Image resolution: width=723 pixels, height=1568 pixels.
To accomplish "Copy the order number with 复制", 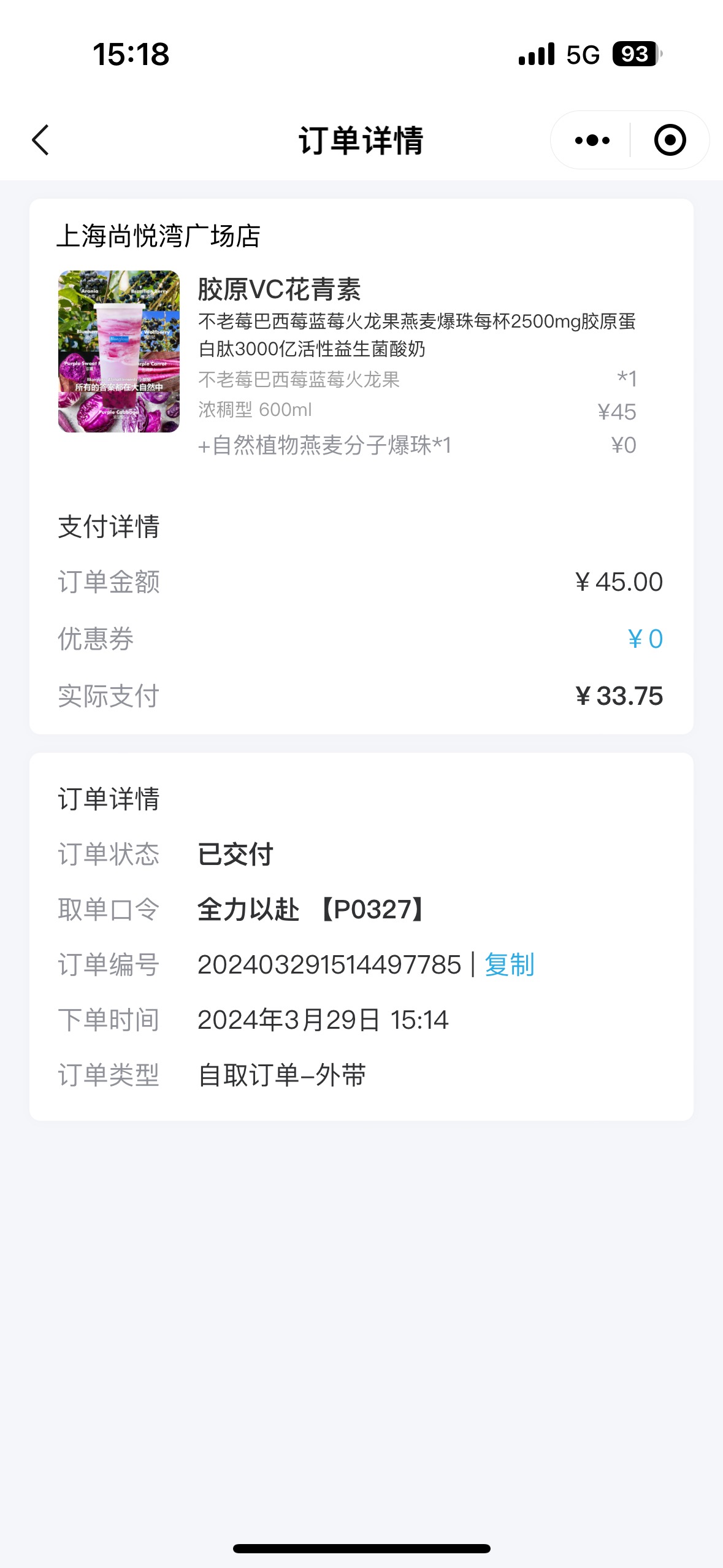I will 509,964.
